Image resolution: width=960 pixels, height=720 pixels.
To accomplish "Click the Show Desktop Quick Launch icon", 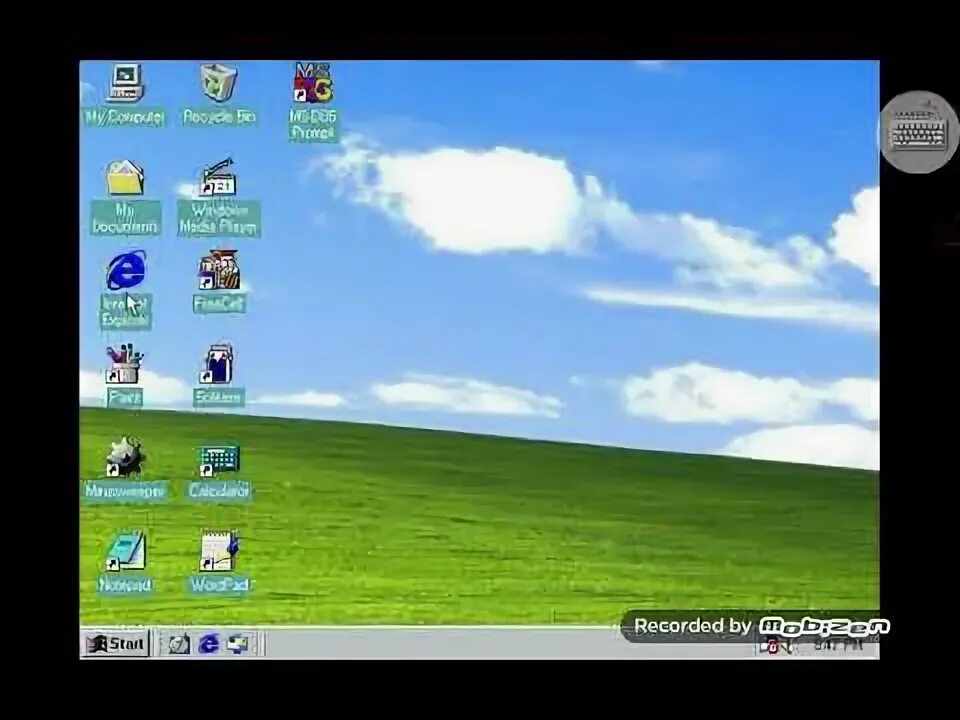I will coord(238,644).
